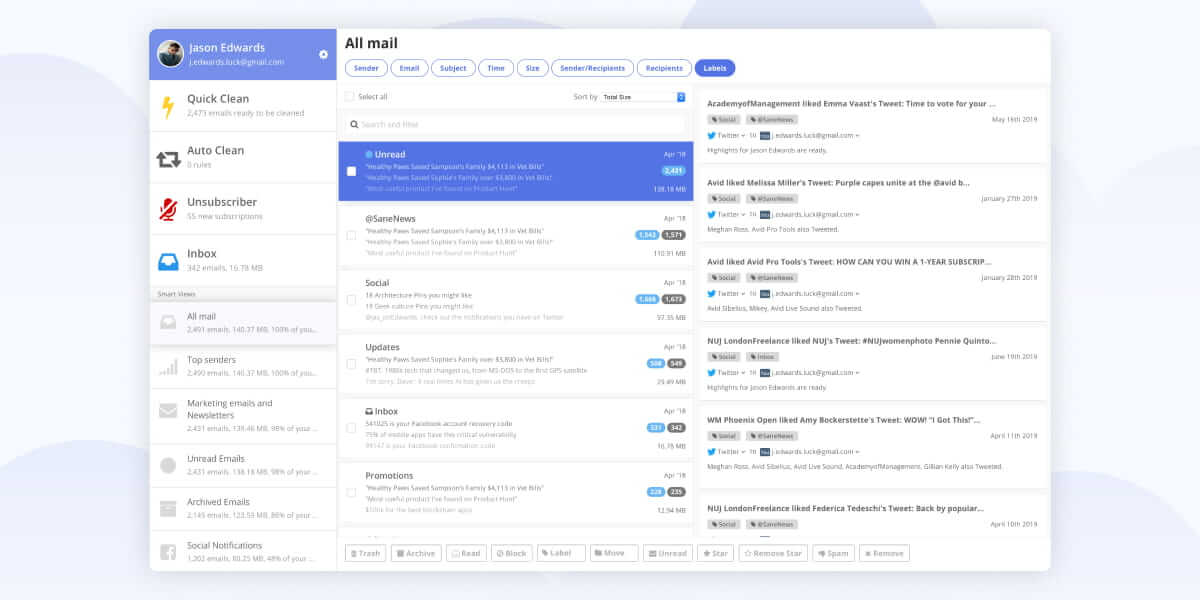1200x600 pixels.
Task: Click @SaneNews tag in Melissa Miller email
Action: pos(770,198)
